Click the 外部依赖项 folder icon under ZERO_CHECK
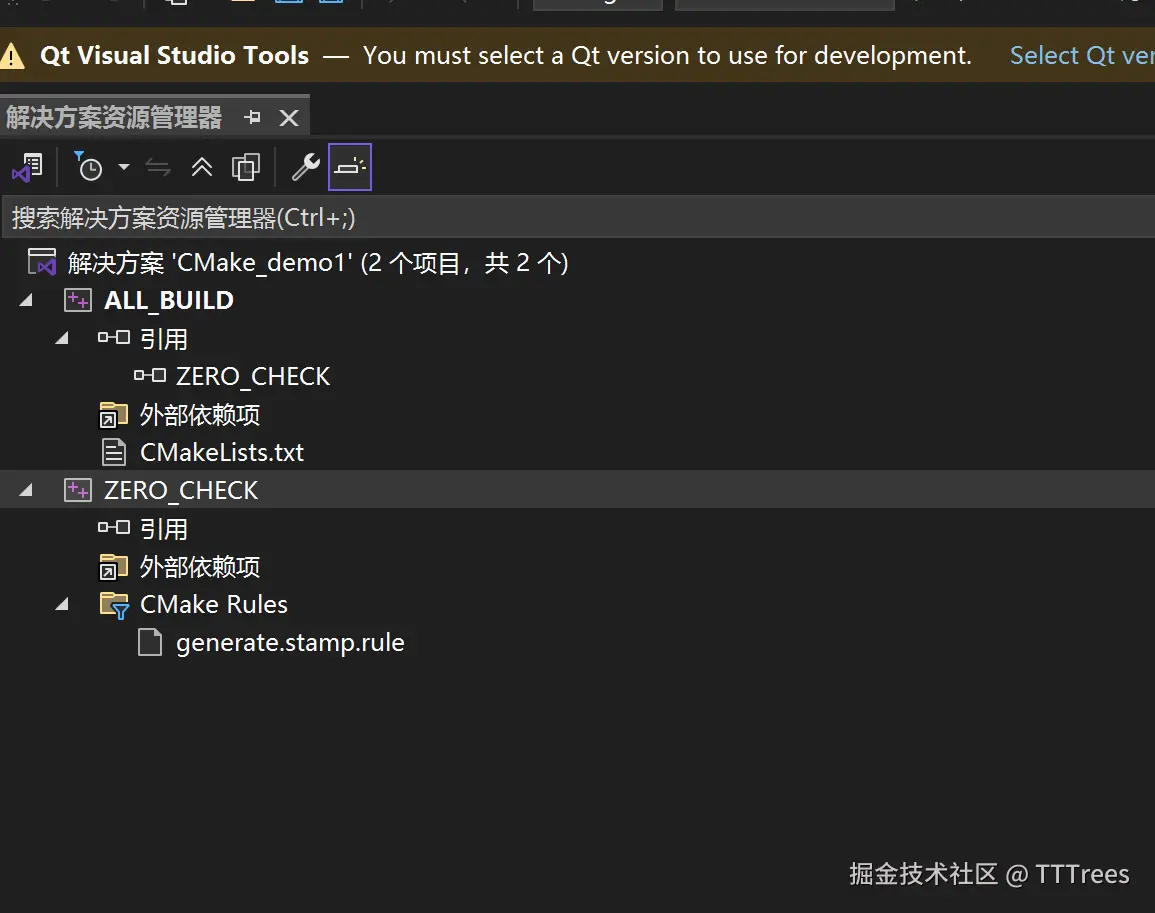 (113, 567)
